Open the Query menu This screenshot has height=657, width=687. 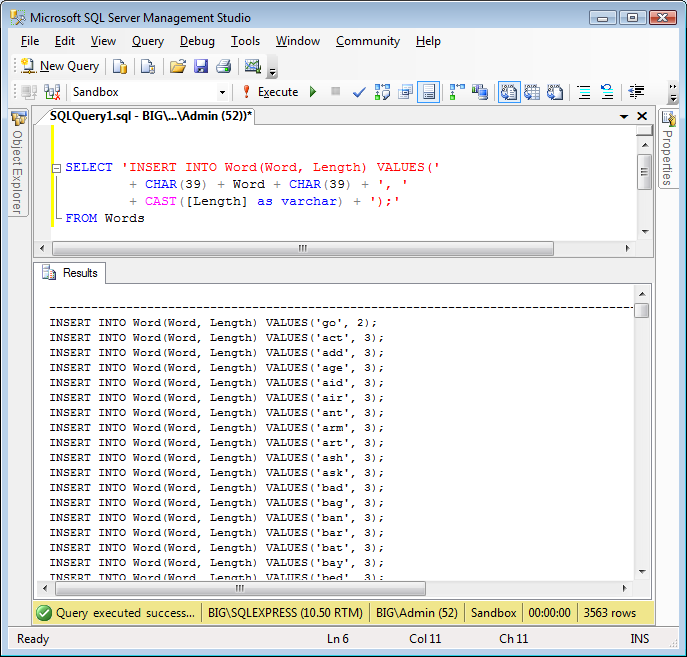148,41
